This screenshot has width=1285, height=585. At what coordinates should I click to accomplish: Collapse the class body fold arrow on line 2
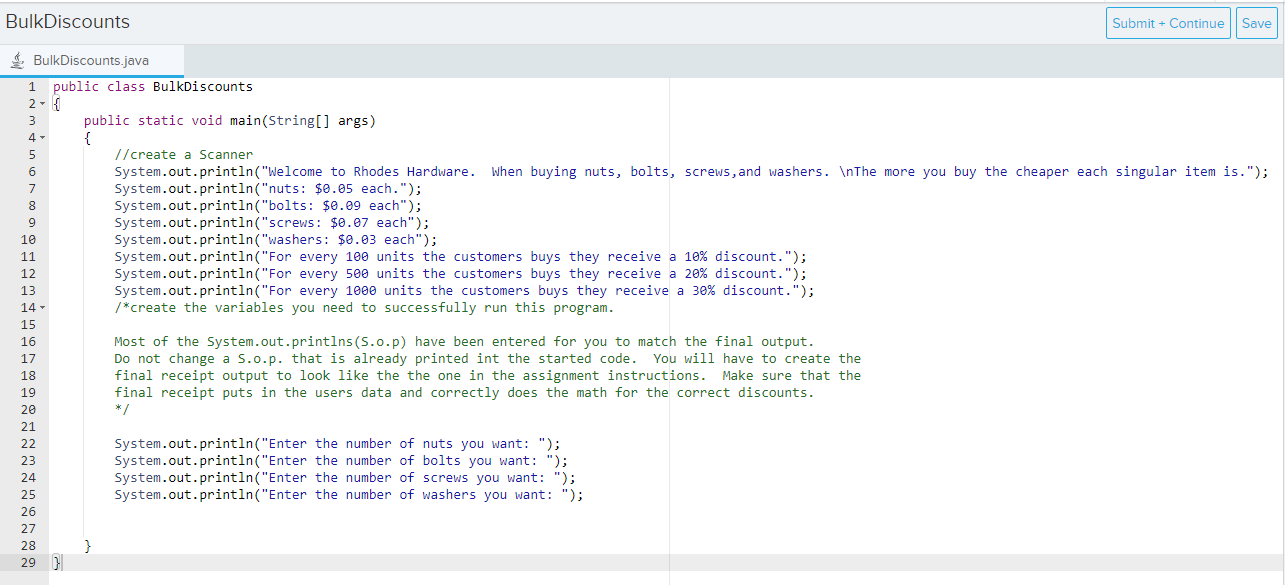44,103
